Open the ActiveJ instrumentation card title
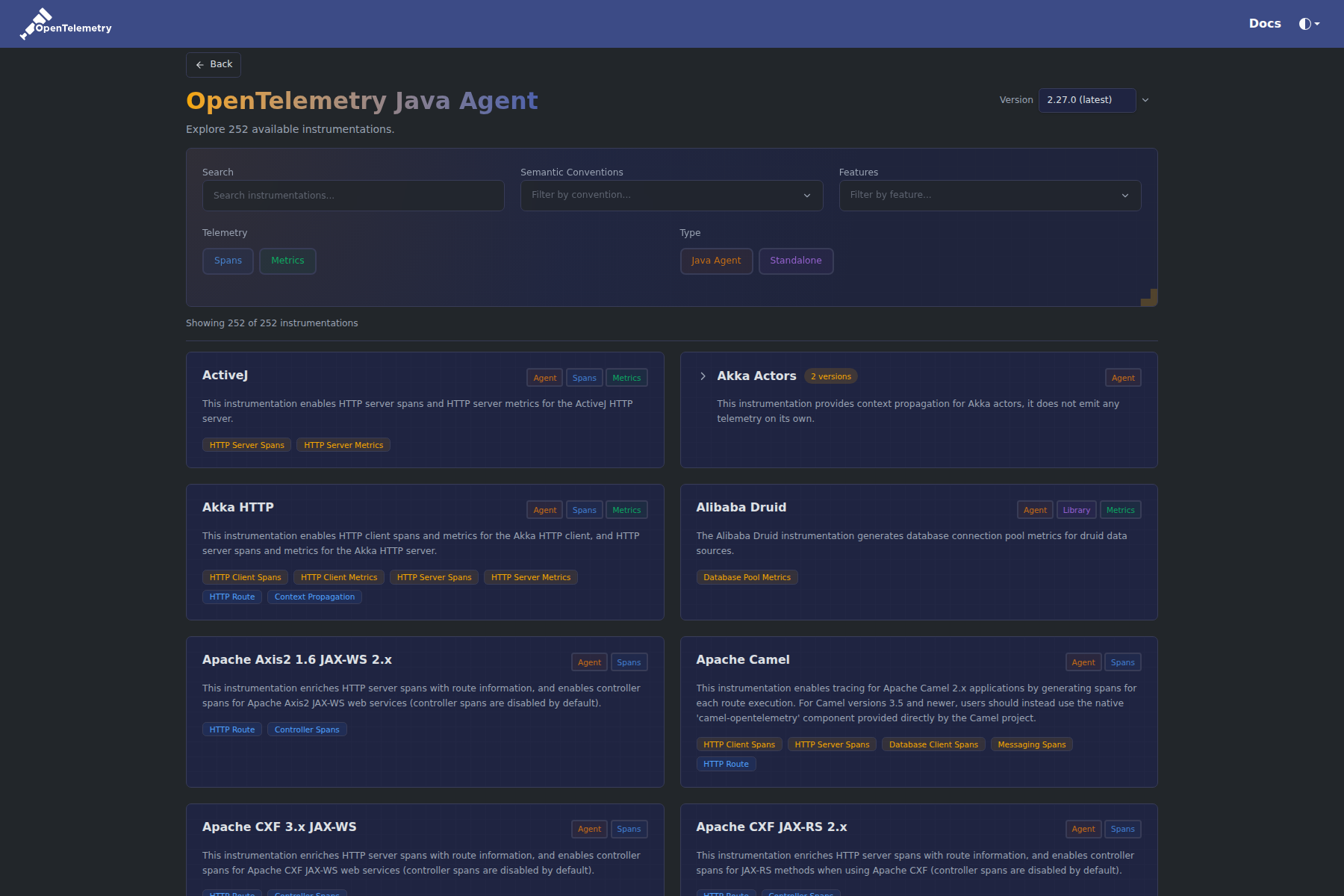Screen dimensions: 1344x896 225,376
